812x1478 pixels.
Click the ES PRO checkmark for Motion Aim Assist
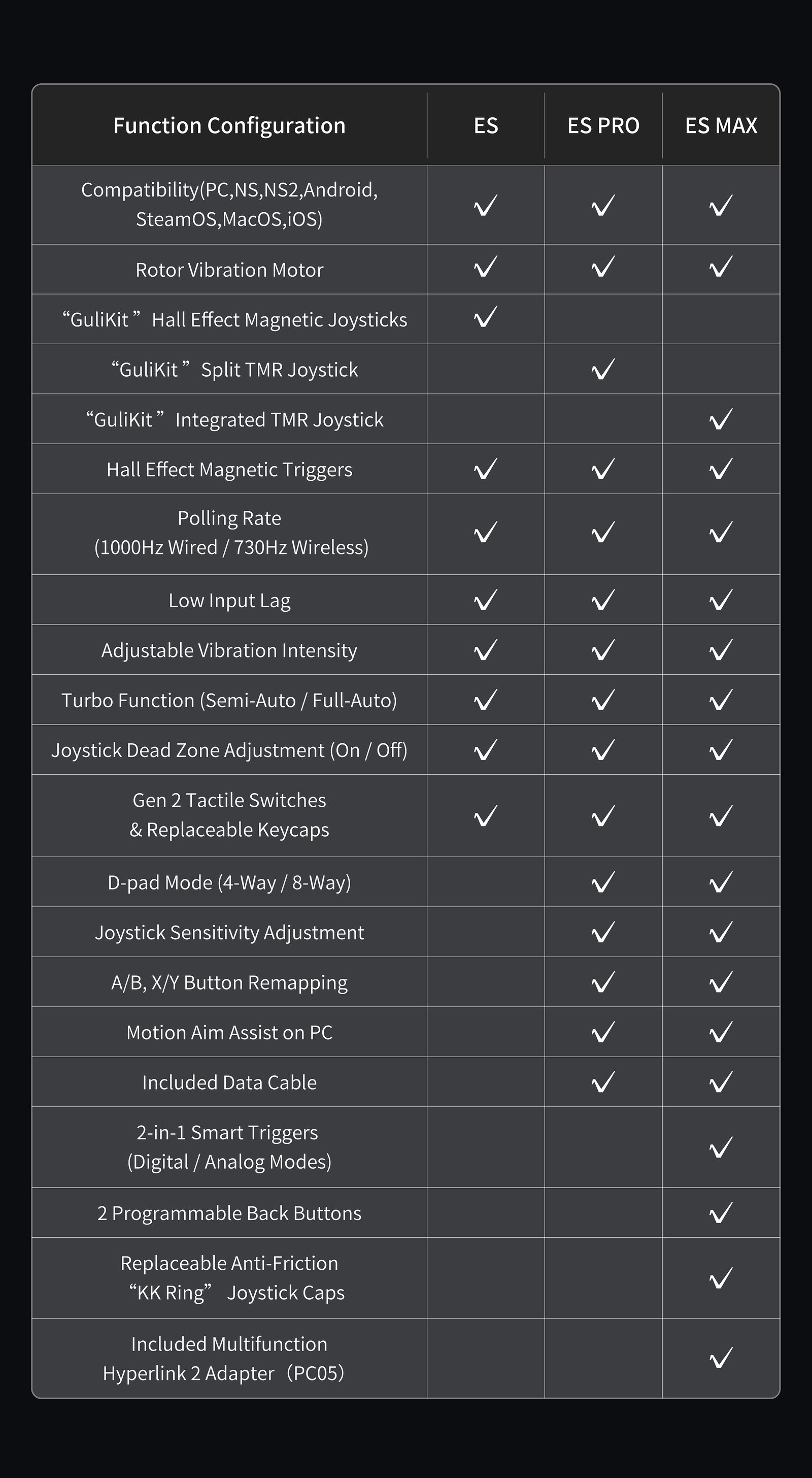click(x=603, y=1032)
